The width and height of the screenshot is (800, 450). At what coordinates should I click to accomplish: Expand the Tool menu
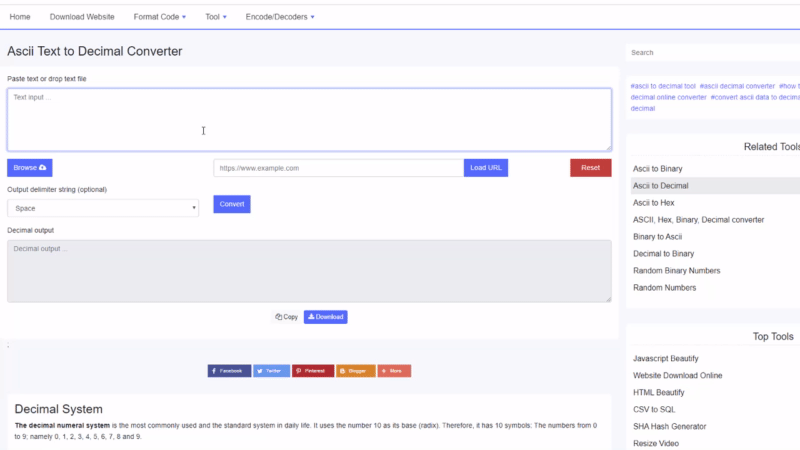(x=216, y=17)
